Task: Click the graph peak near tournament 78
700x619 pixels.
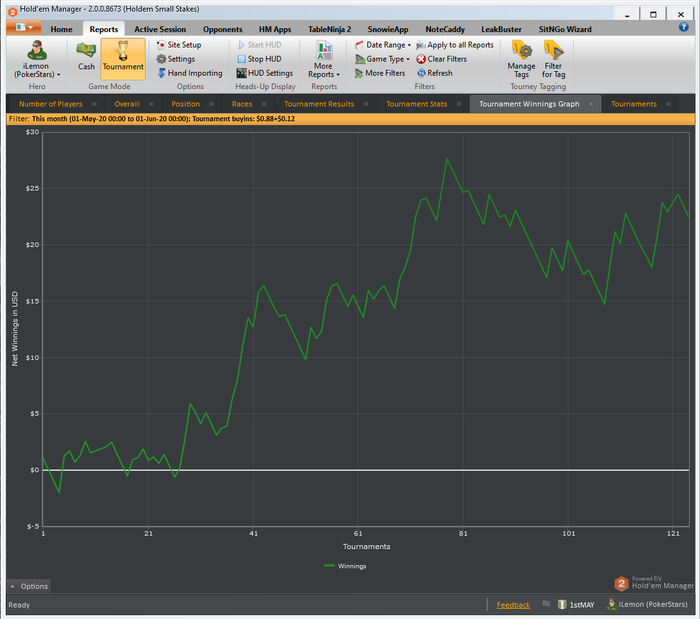Action: click(x=447, y=159)
